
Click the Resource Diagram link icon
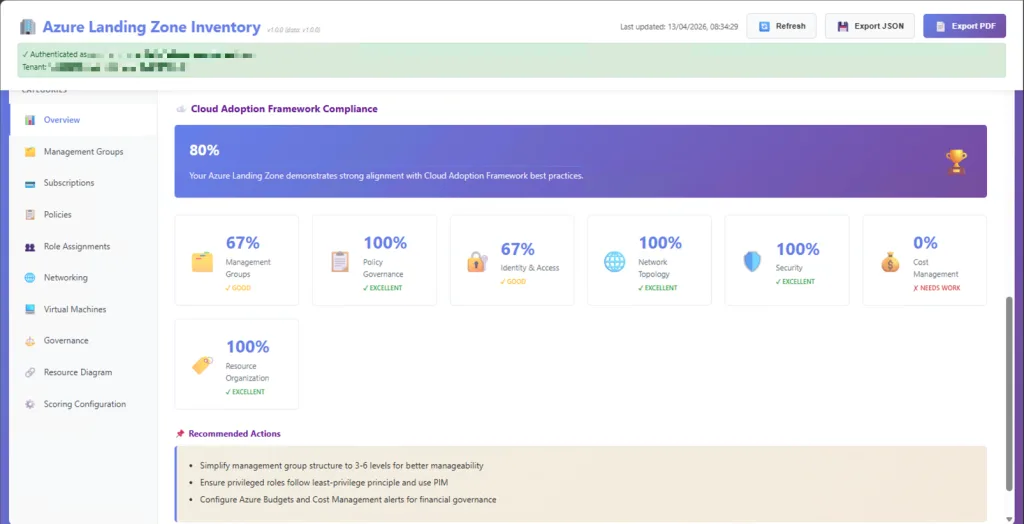click(x=30, y=372)
